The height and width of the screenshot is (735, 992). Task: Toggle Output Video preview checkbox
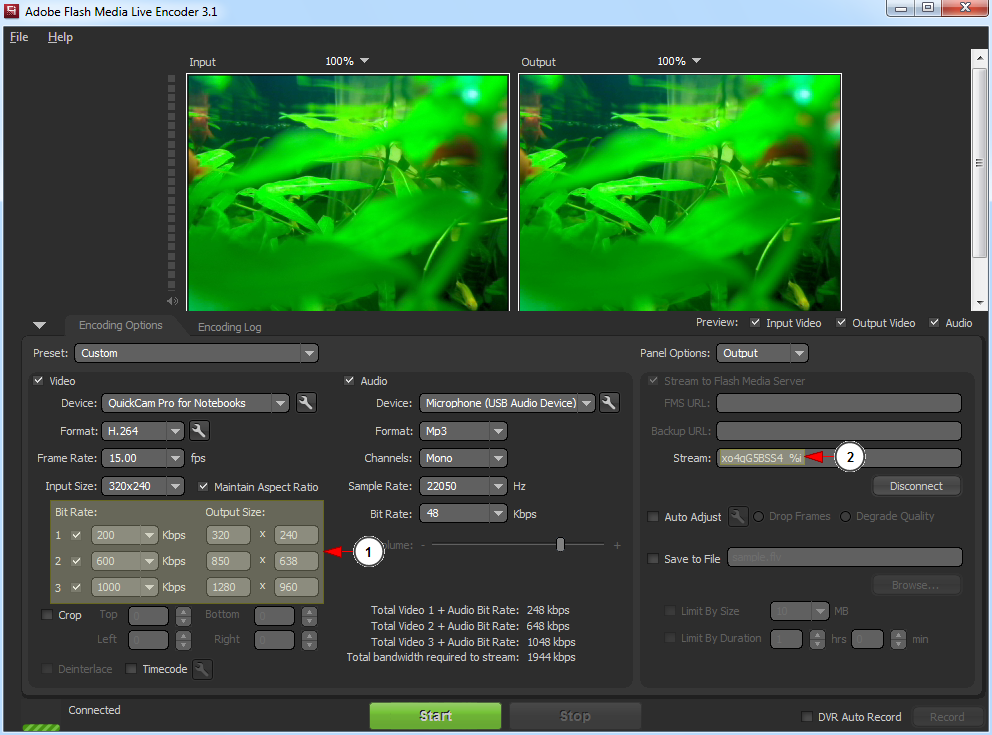(x=841, y=323)
